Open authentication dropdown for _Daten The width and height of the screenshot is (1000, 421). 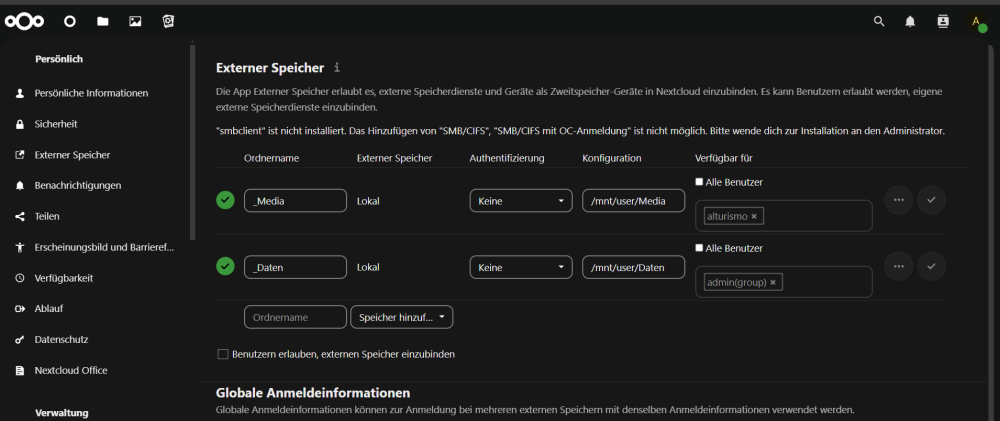tap(520, 267)
